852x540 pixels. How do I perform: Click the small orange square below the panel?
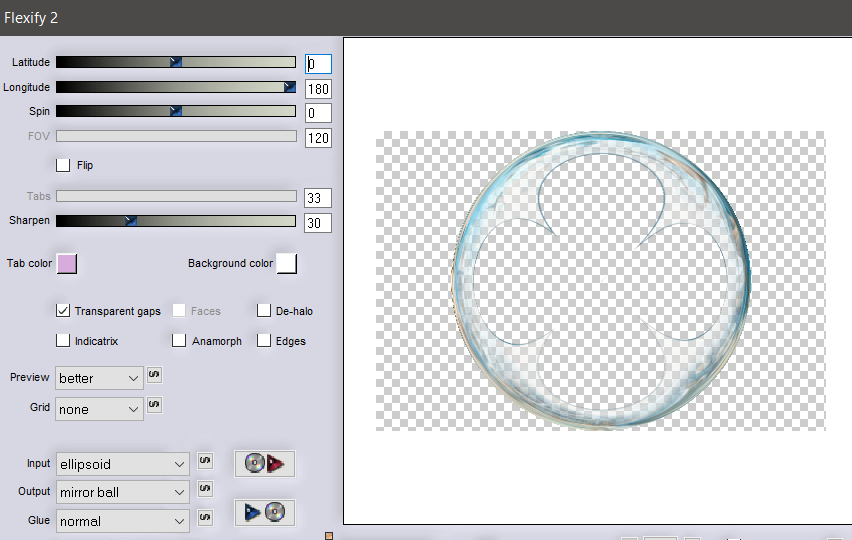[329, 536]
